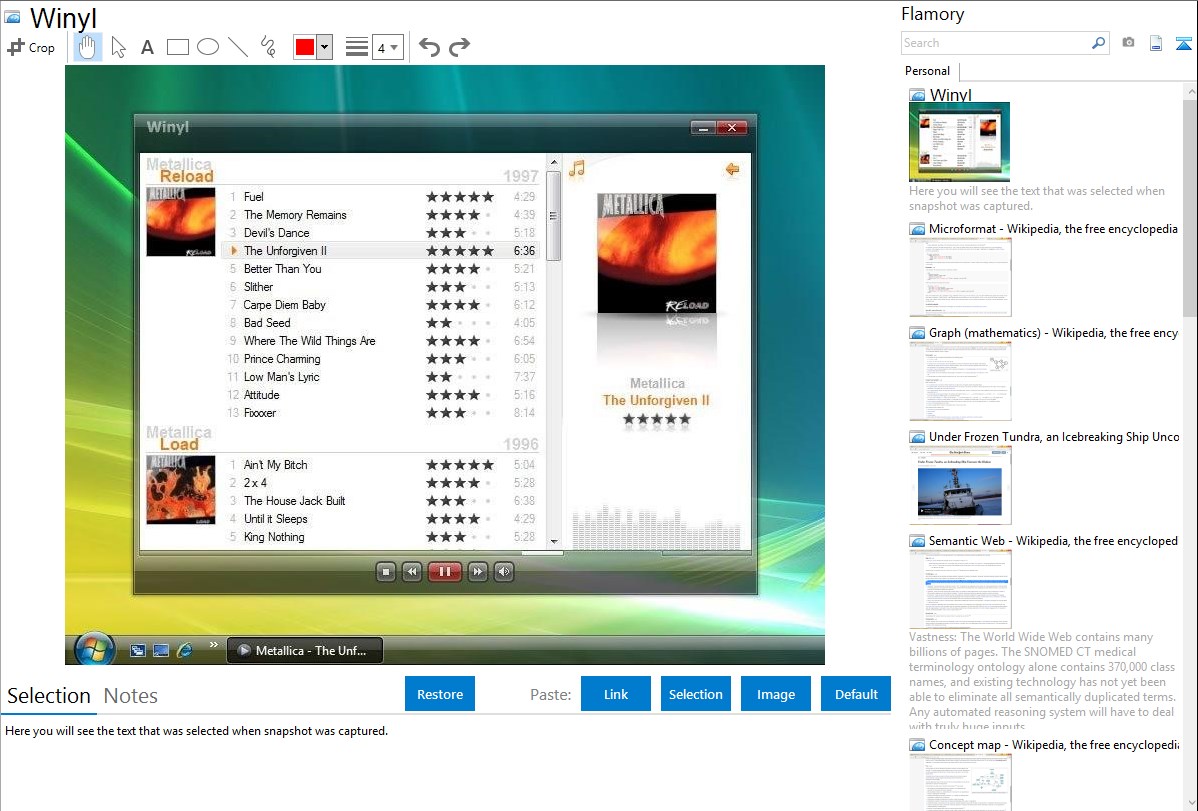
Task: Open Concept map snapshot title
Action: tap(1053, 744)
